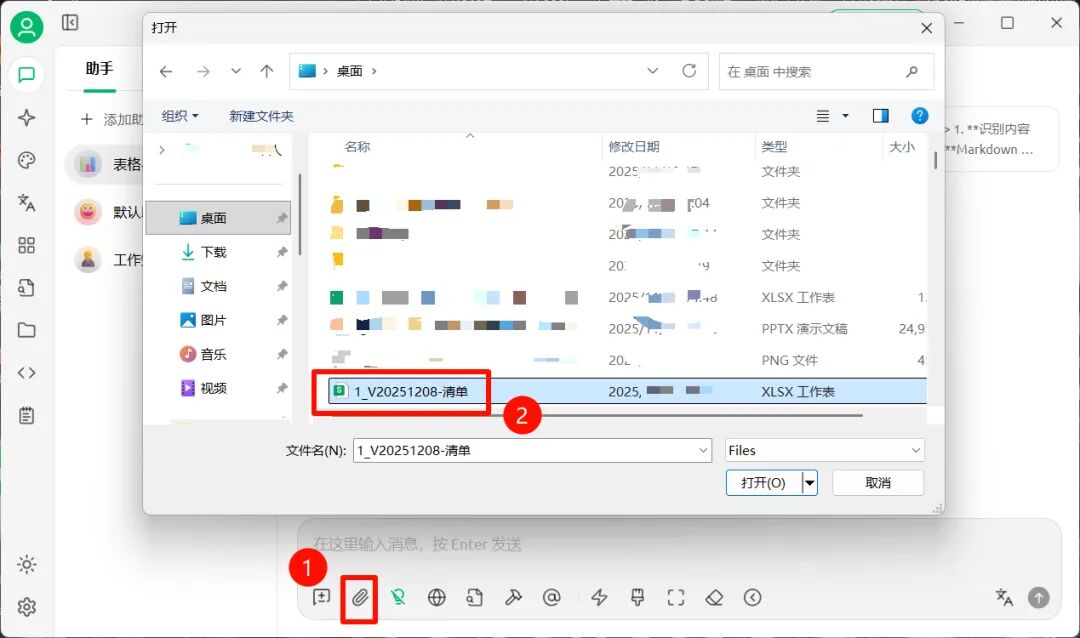Screen dimensions: 1080x638
Task: Navigate to 桌面 via the breadcrumb bar
Action: 352,71
